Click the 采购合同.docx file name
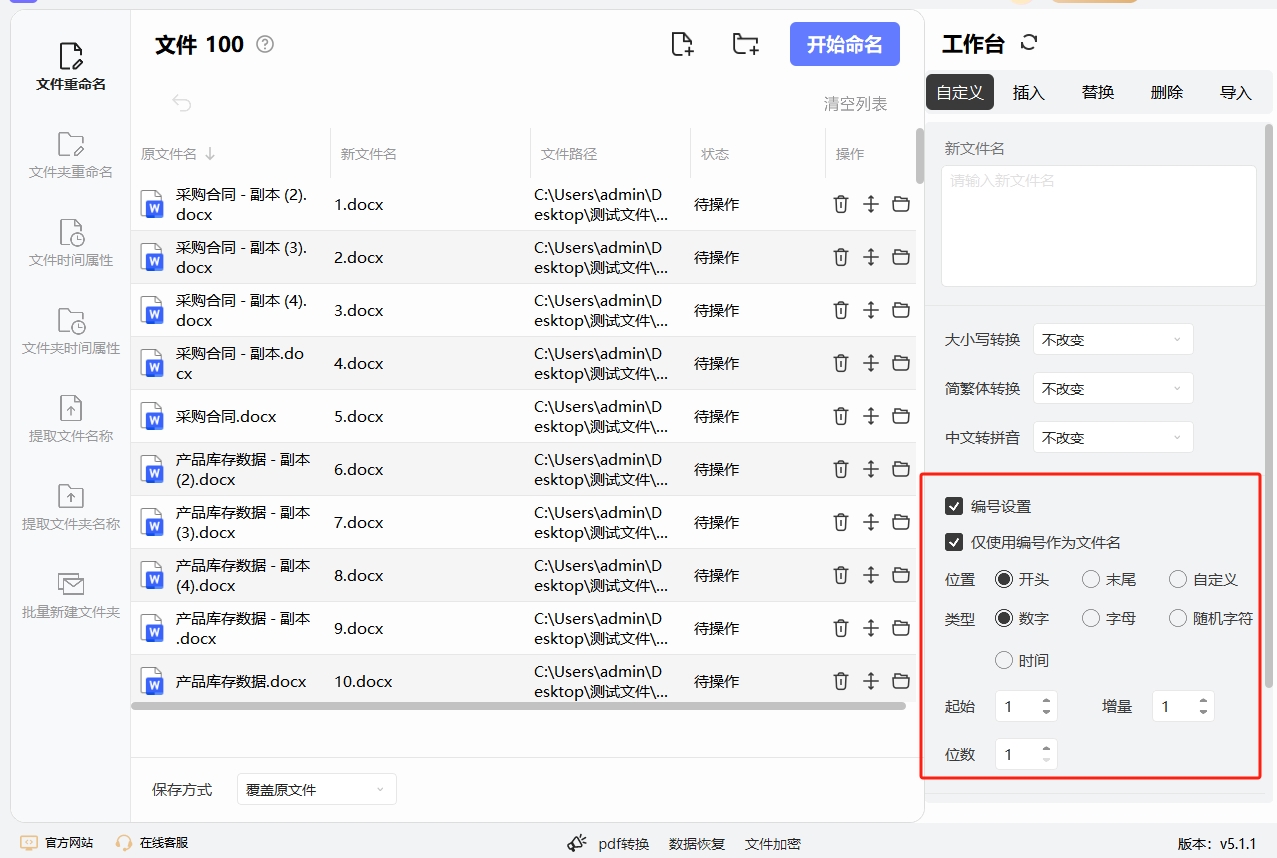Screen dimensions: 1277x858 [x=226, y=416]
